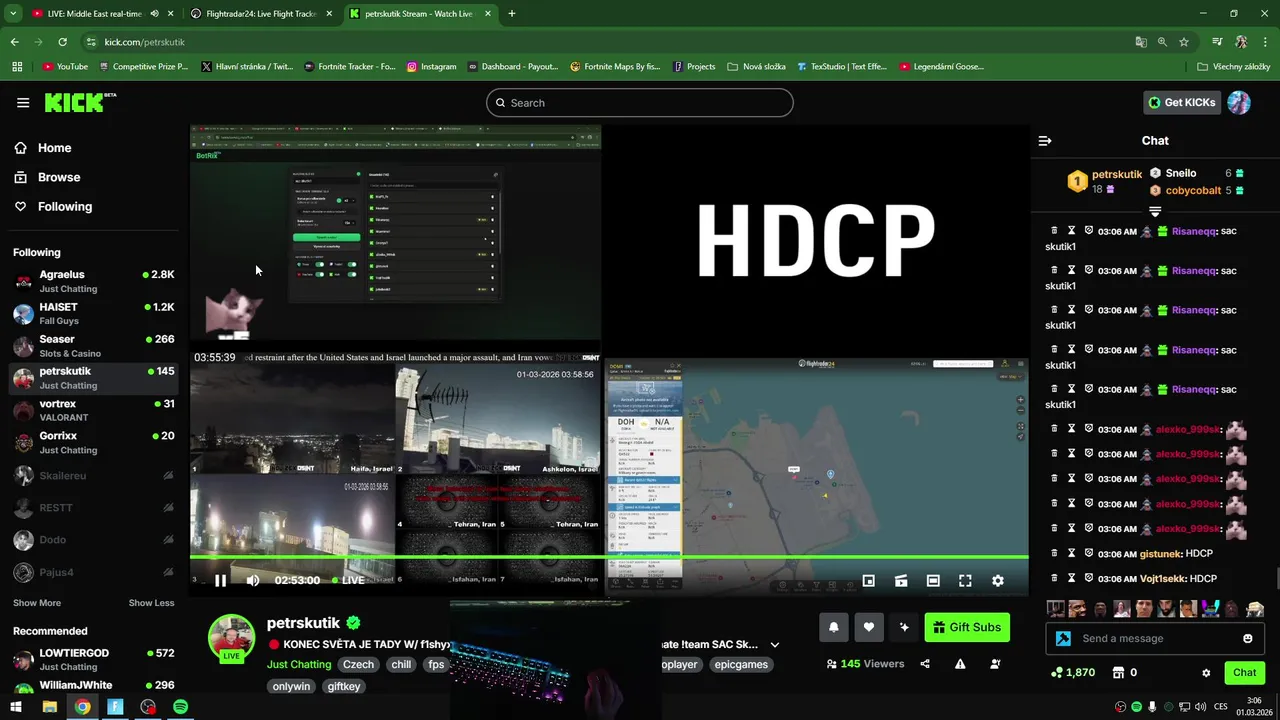The height and width of the screenshot is (720, 1280).
Task: Collapse the chat panel arrow icon
Action: click(1045, 141)
